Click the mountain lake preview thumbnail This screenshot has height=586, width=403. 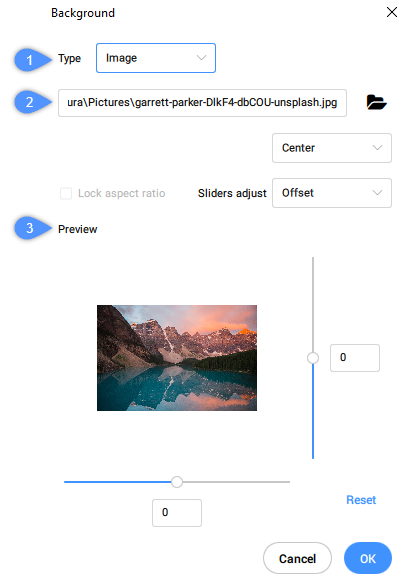(x=177, y=358)
